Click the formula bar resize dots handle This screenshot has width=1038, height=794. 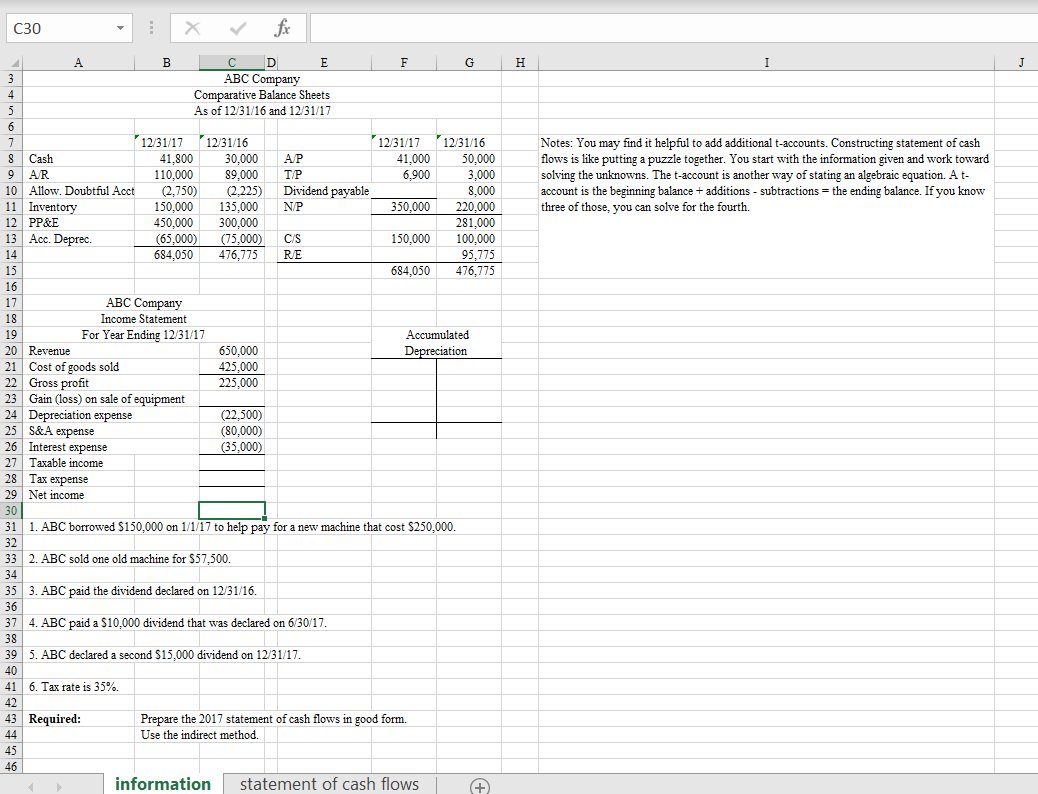[151, 28]
